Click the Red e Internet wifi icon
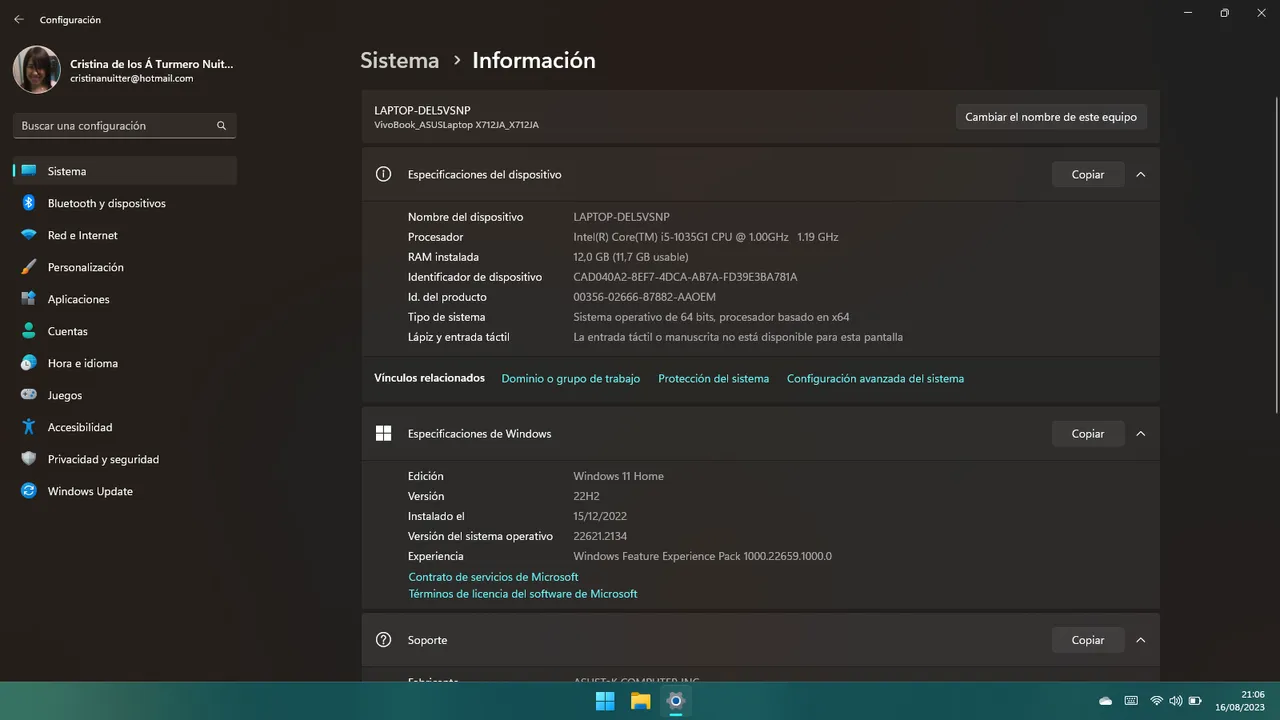The height and width of the screenshot is (720, 1280). coord(29,235)
